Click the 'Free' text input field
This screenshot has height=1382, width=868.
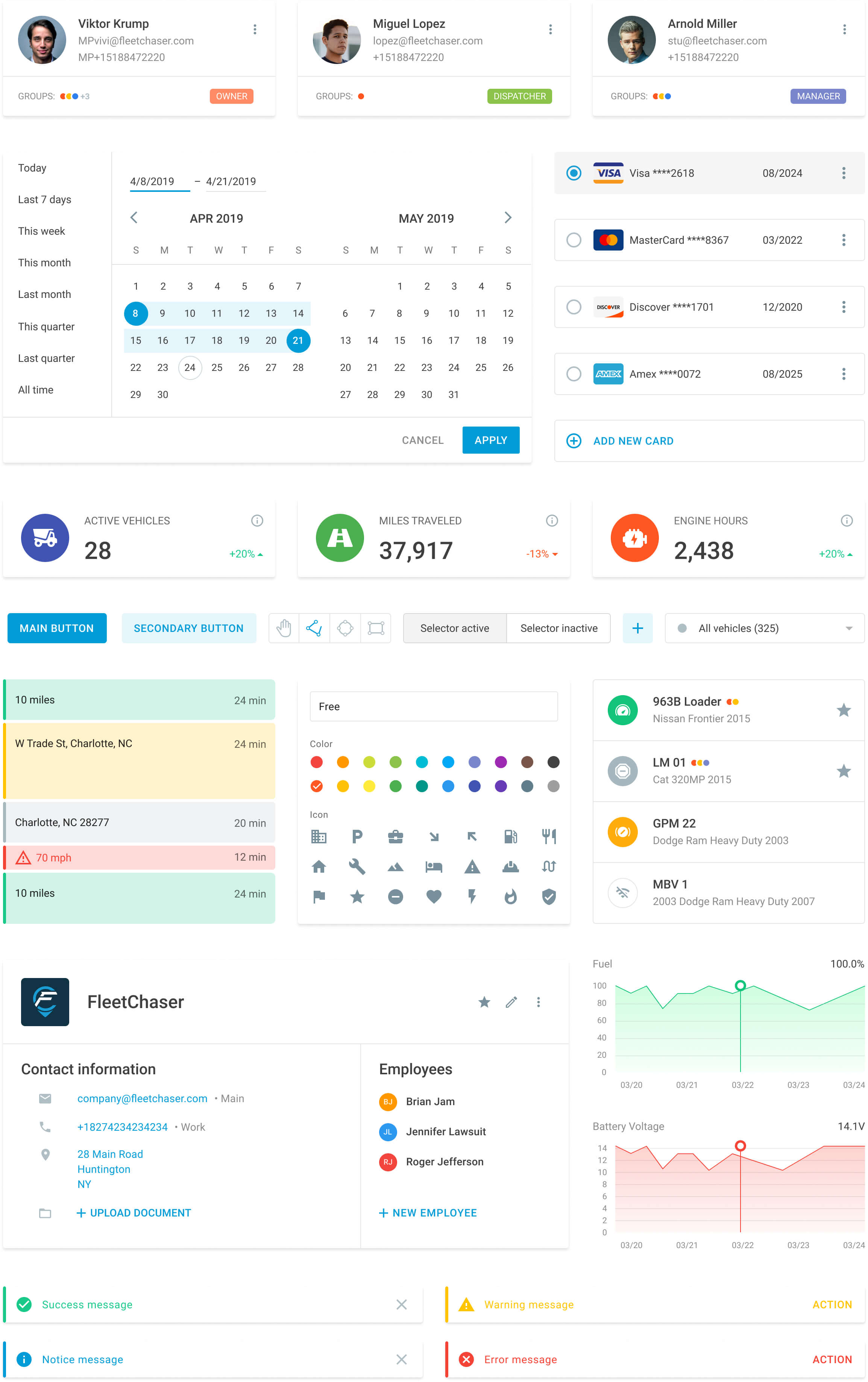point(433,706)
